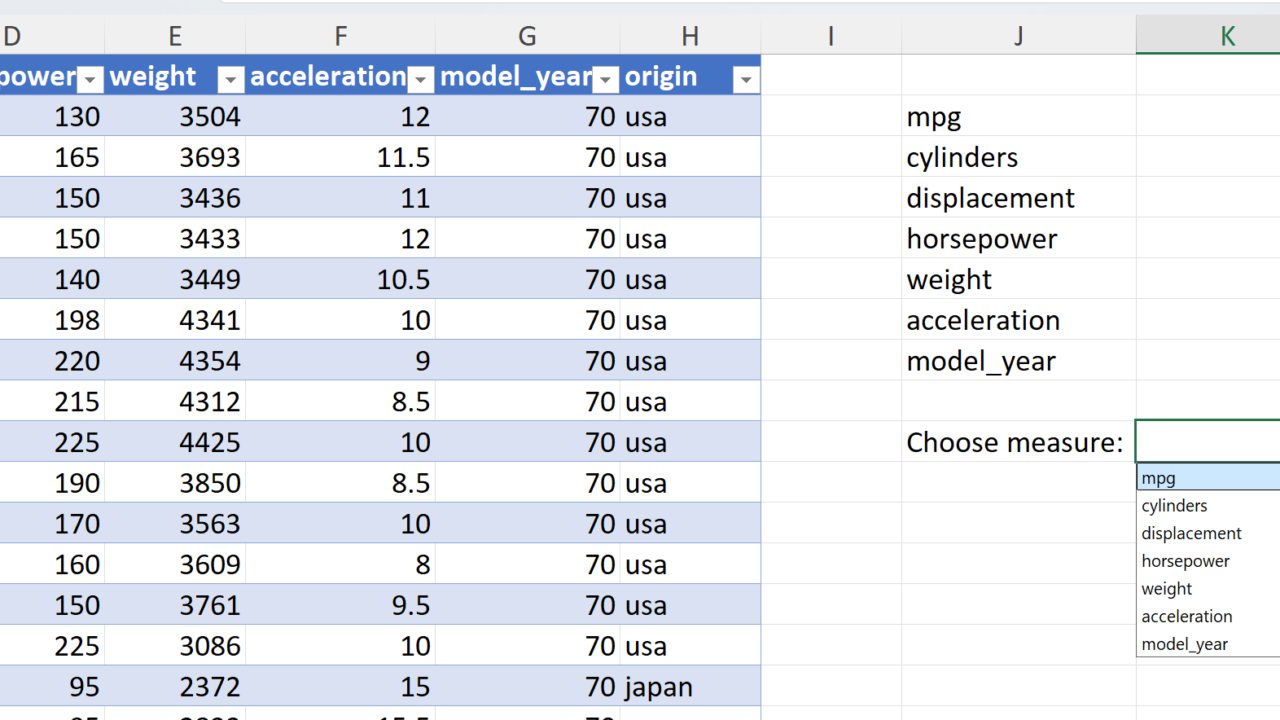
Task: Open the model_year column filter dropdown
Action: (x=606, y=79)
